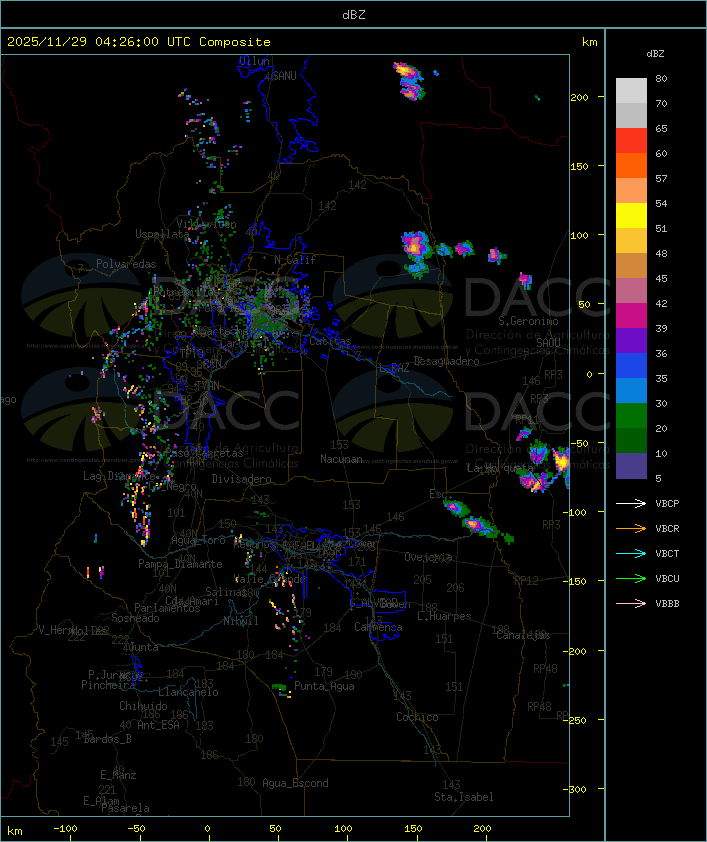Pick the magenta 42–39 dBZ swatch
This screenshot has width=707, height=842.
click(x=631, y=316)
